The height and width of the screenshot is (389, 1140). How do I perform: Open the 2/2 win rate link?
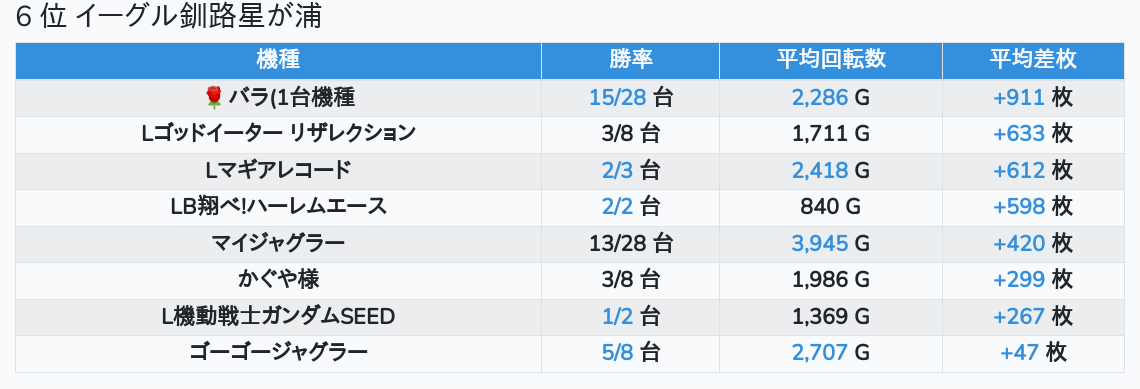pyautogui.click(x=617, y=206)
